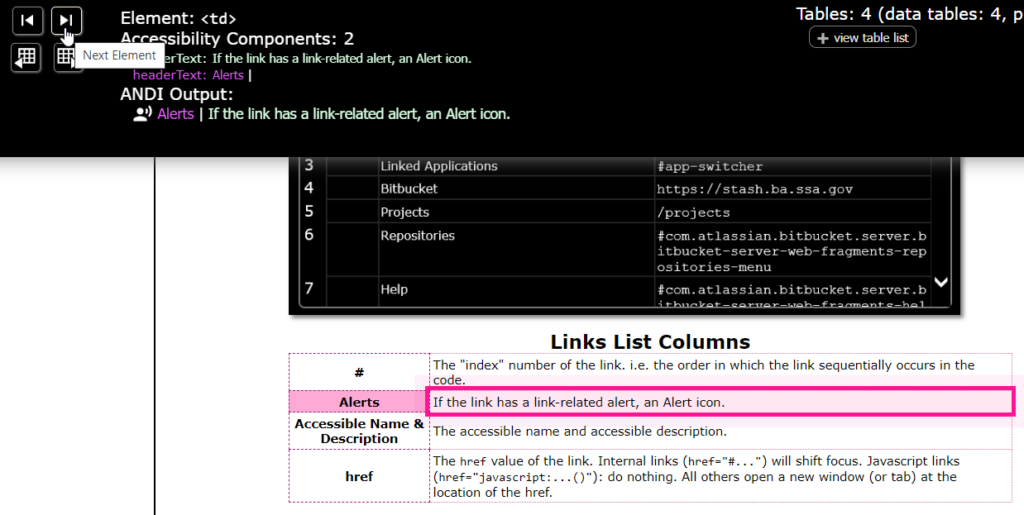The width and height of the screenshot is (1024, 515).
Task: Click the # row header cell
Action: tap(359, 372)
